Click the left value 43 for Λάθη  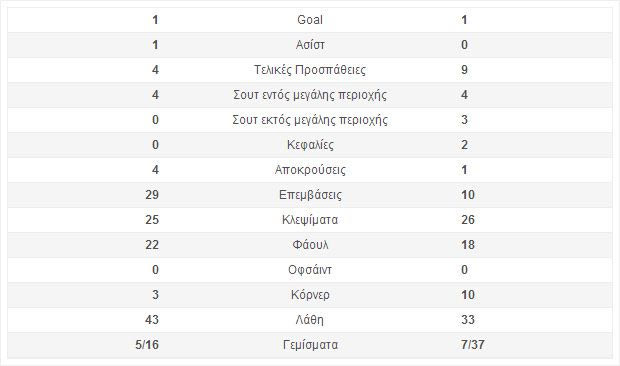[152, 320]
